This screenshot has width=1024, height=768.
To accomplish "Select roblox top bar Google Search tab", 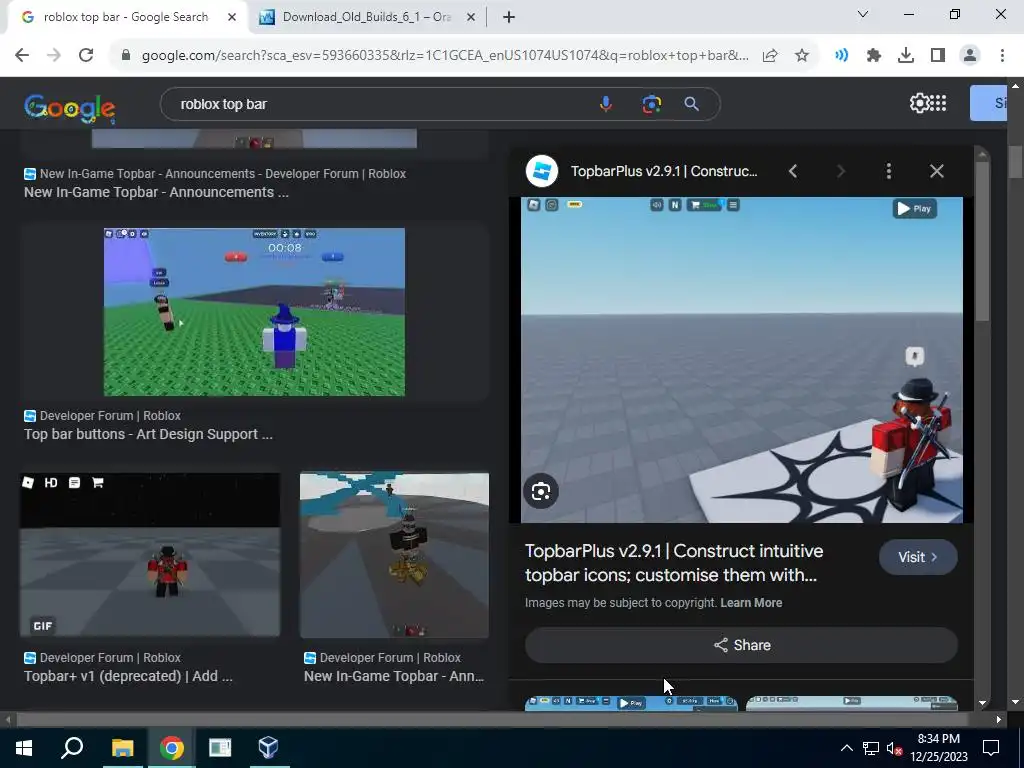I will pyautogui.click(x=126, y=18).
